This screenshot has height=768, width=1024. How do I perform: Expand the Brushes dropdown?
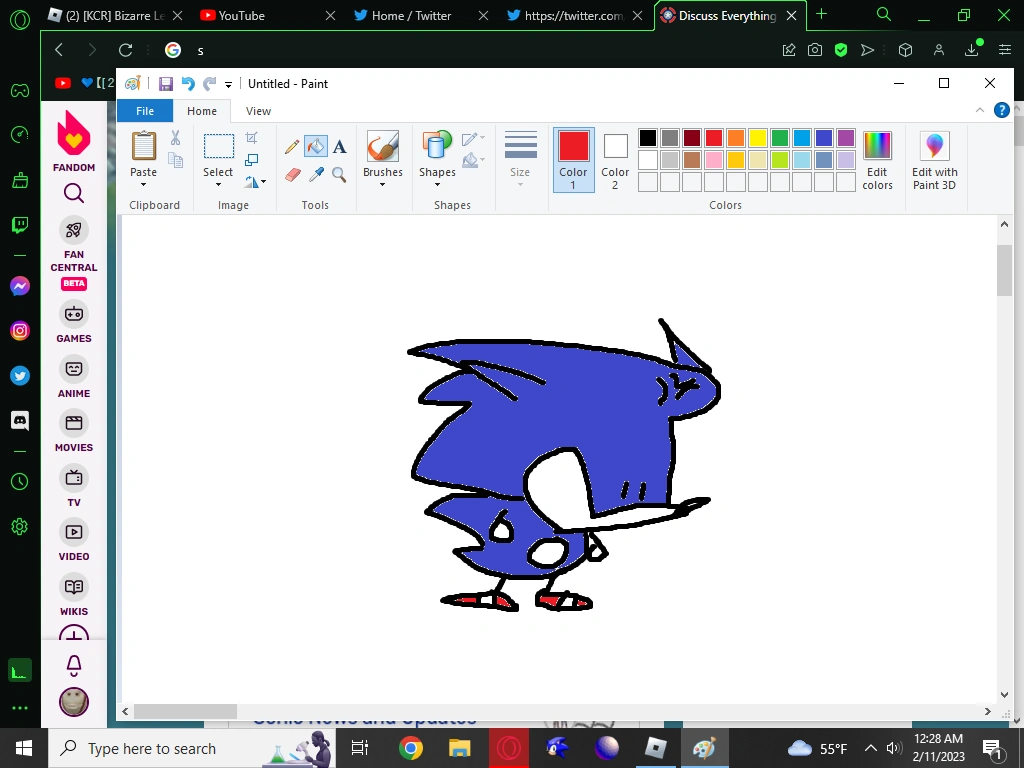tap(382, 185)
